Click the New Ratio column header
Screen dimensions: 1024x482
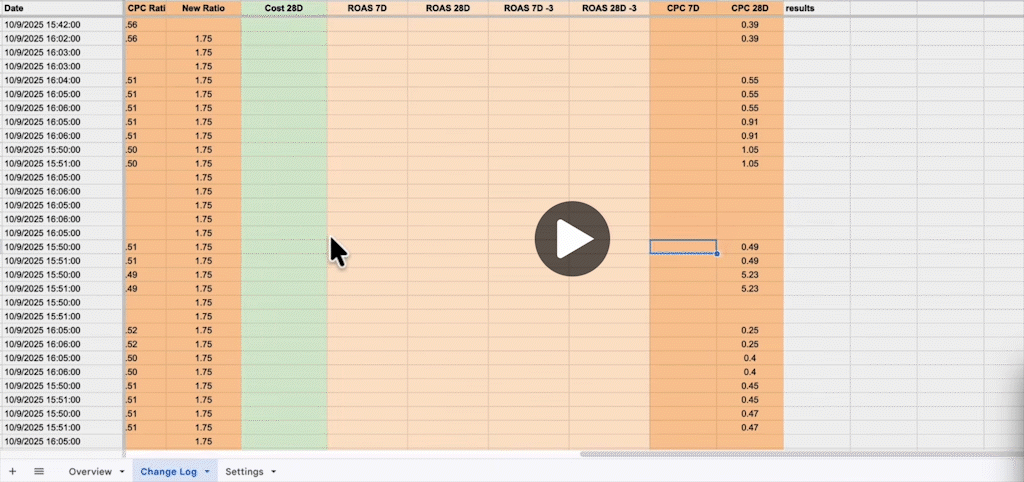203,8
